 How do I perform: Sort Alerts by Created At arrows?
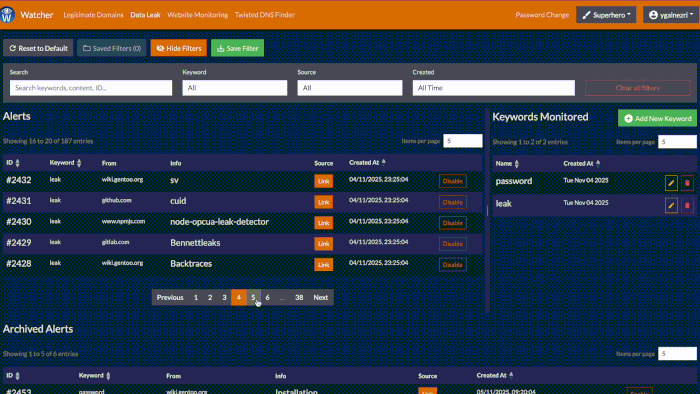(x=383, y=162)
